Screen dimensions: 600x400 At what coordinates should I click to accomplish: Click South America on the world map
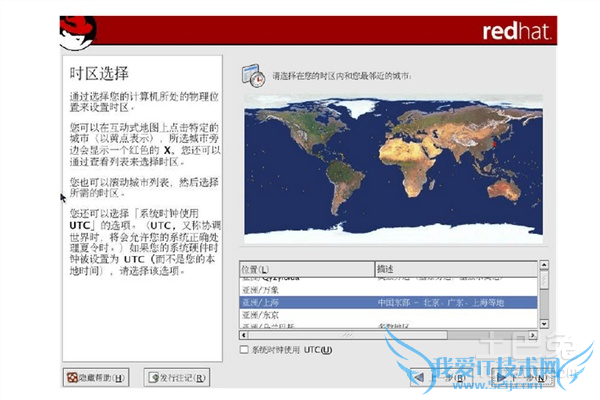tap(344, 186)
